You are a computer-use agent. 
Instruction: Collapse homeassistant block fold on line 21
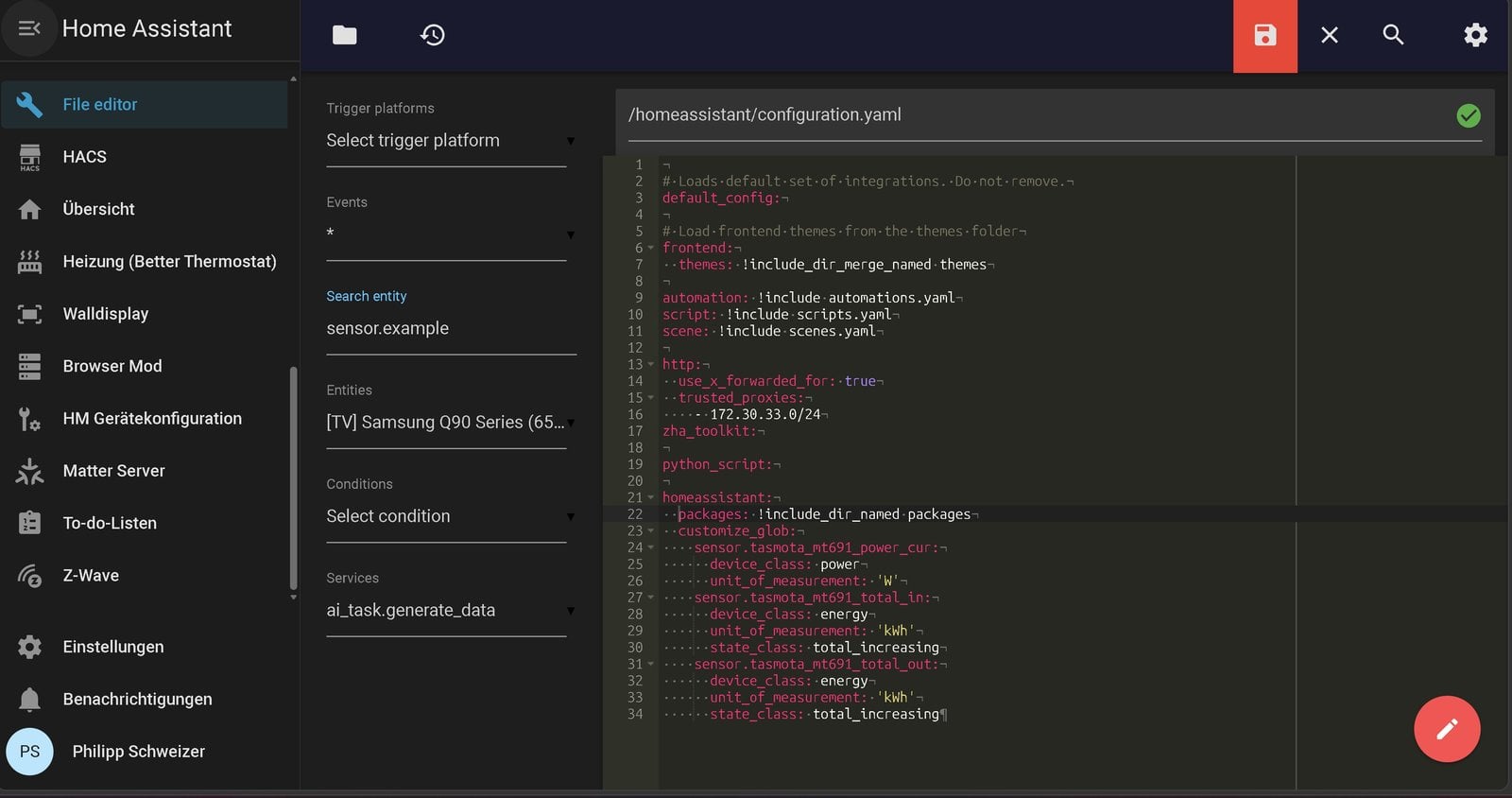pyautogui.click(x=651, y=497)
